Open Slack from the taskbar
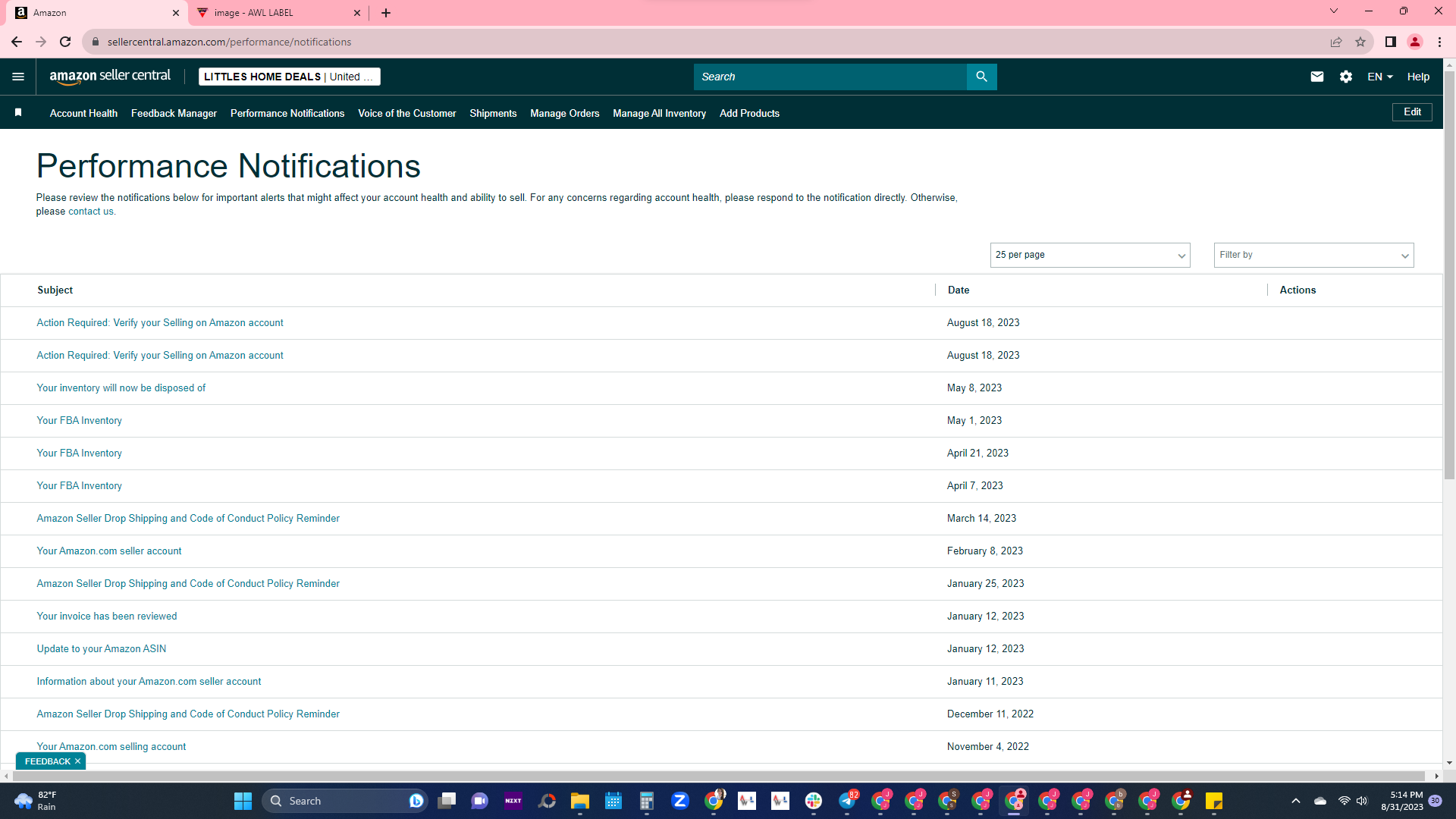 click(x=814, y=801)
